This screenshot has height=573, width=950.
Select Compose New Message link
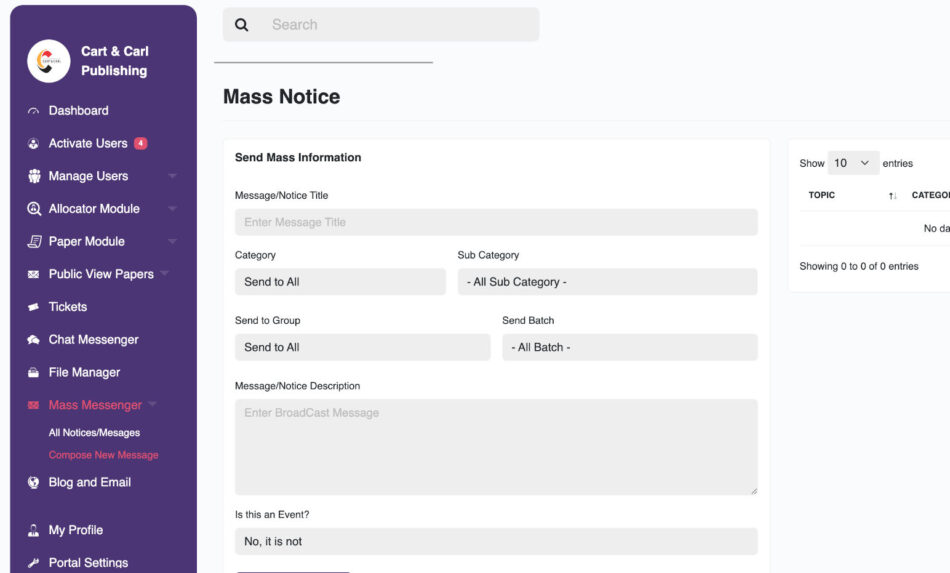coord(103,455)
